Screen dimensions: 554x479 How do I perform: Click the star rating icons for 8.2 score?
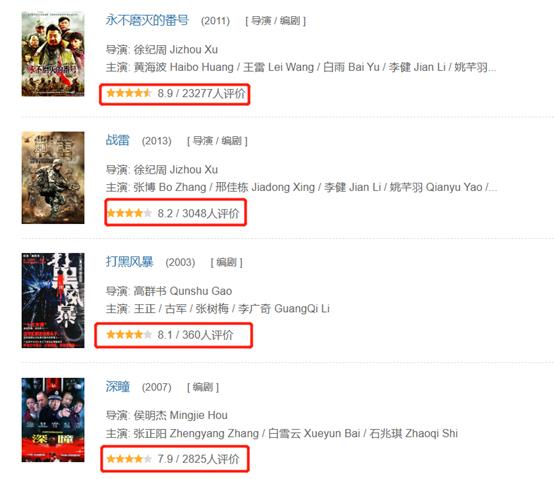[129, 213]
